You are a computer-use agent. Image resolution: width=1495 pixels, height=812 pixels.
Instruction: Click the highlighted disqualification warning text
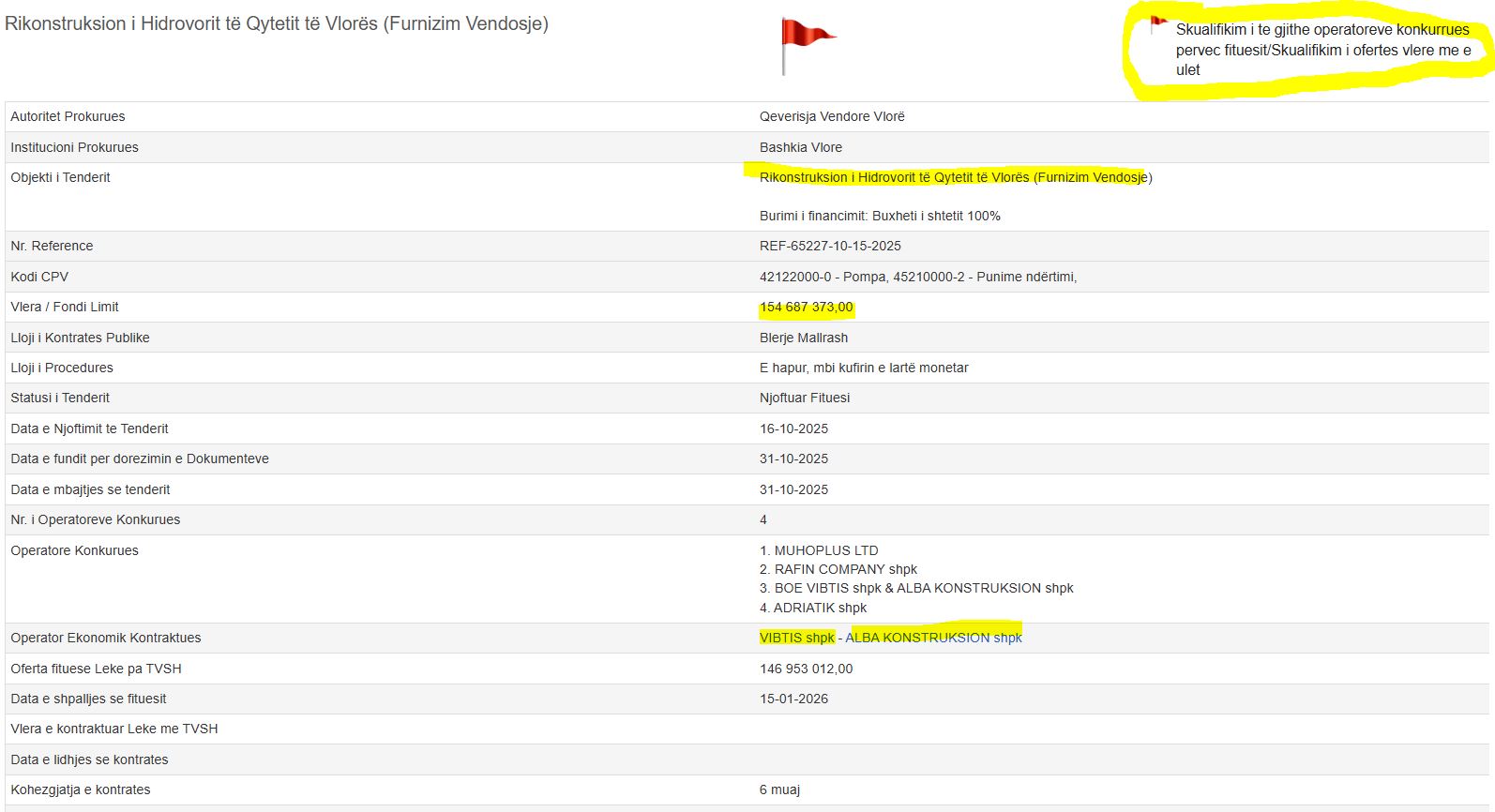(x=1322, y=50)
